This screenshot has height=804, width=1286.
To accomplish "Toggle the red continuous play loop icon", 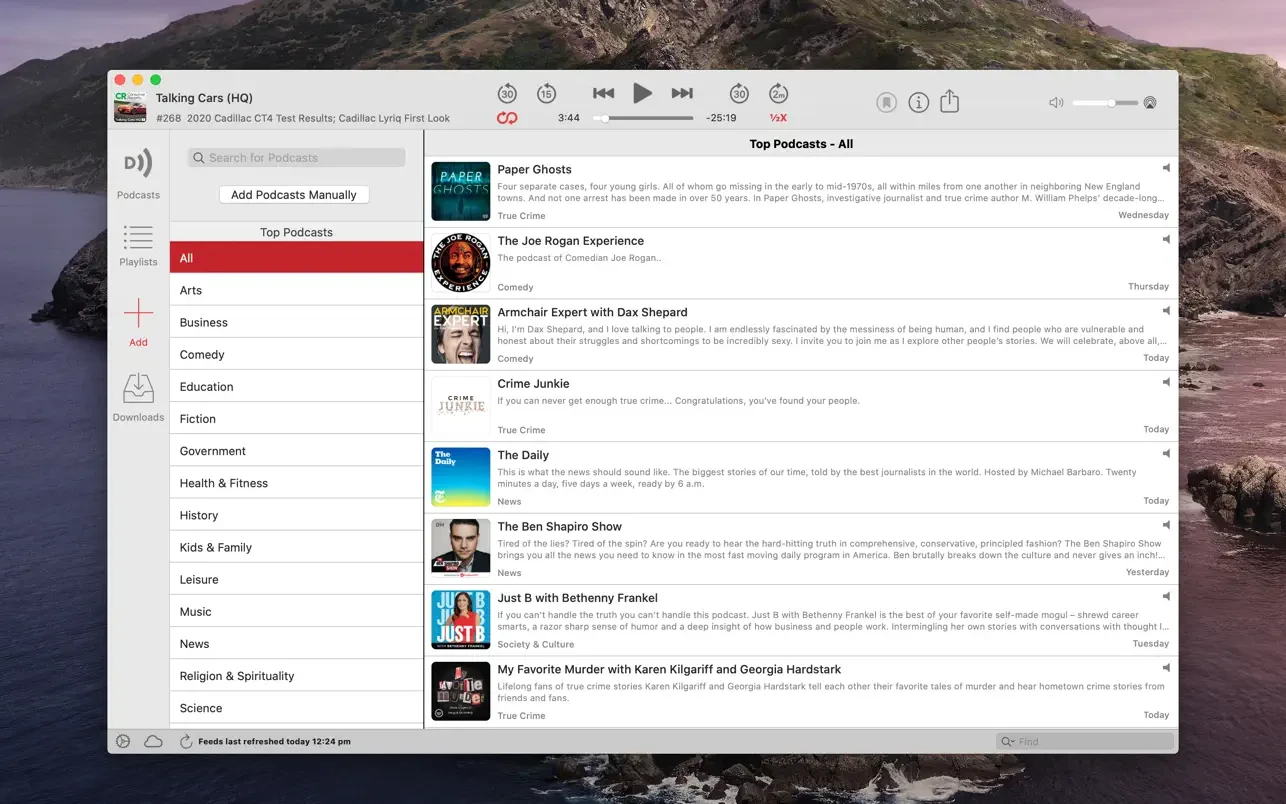I will click(507, 118).
